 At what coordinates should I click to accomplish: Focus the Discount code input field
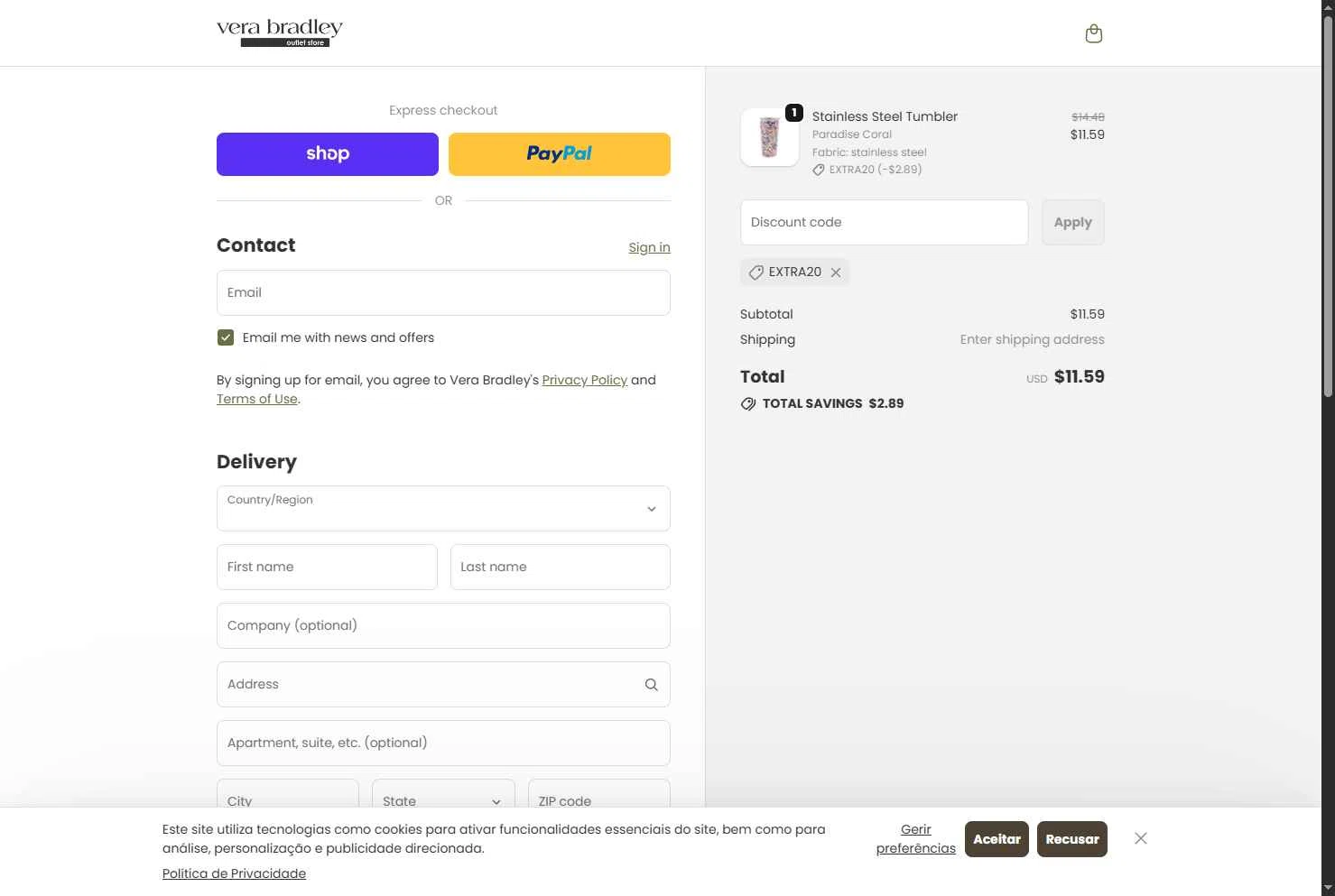tap(884, 222)
